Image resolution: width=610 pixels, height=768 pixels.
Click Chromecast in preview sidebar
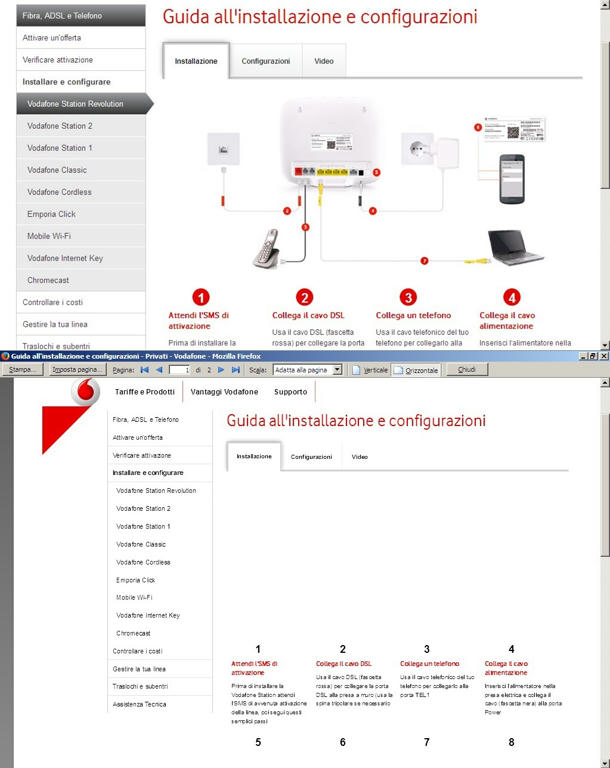[x=133, y=633]
